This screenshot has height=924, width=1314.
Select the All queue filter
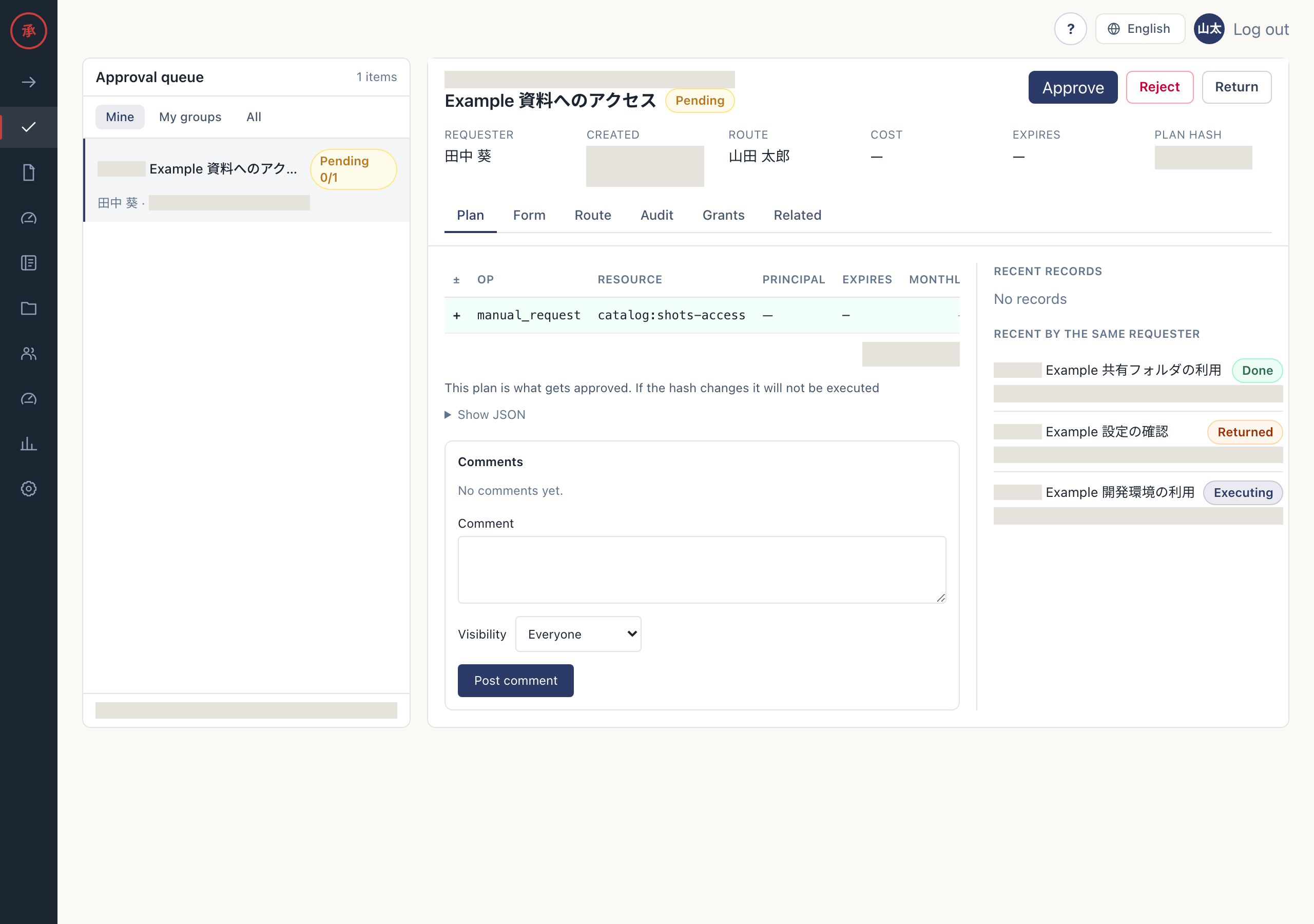254,117
